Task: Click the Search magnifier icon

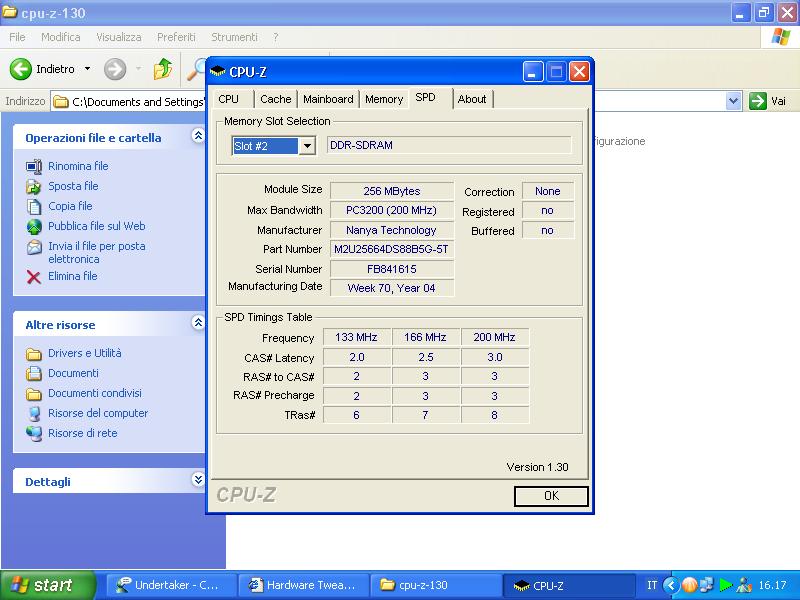Action: 195,69
